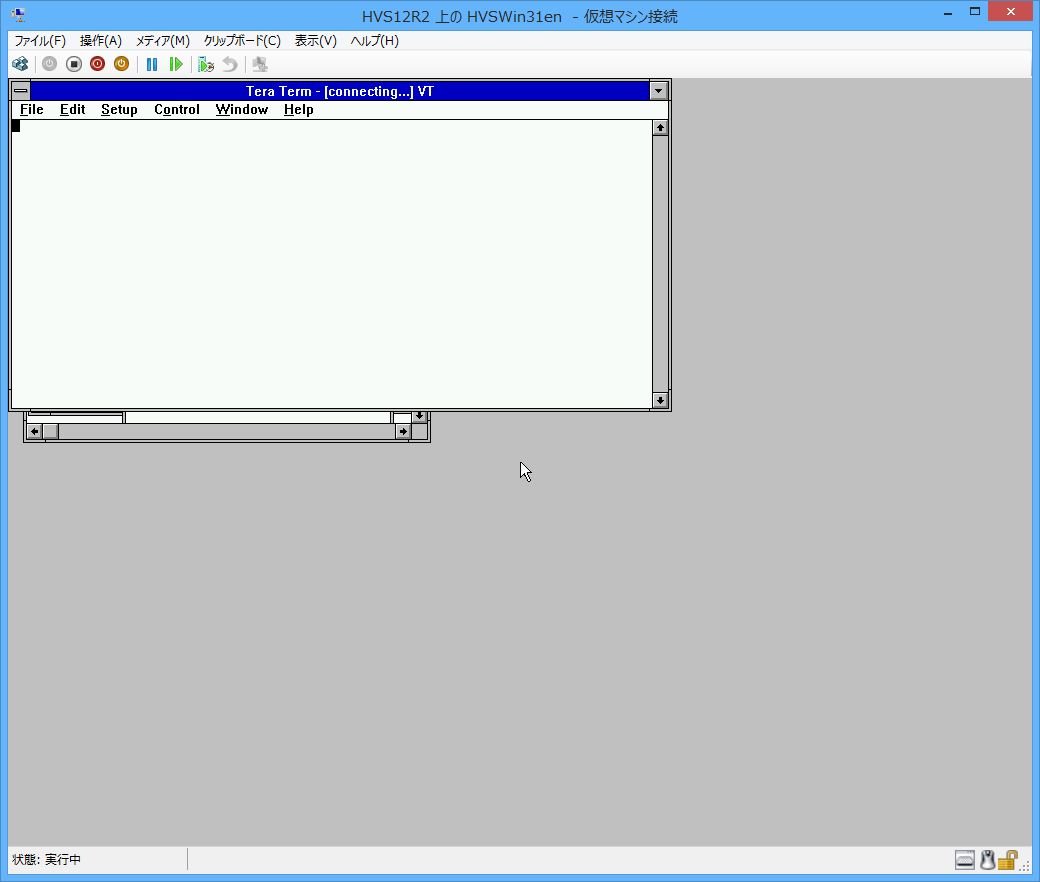Turn off the VM with stop icon
This screenshot has height=882, width=1040.
click(x=74, y=64)
